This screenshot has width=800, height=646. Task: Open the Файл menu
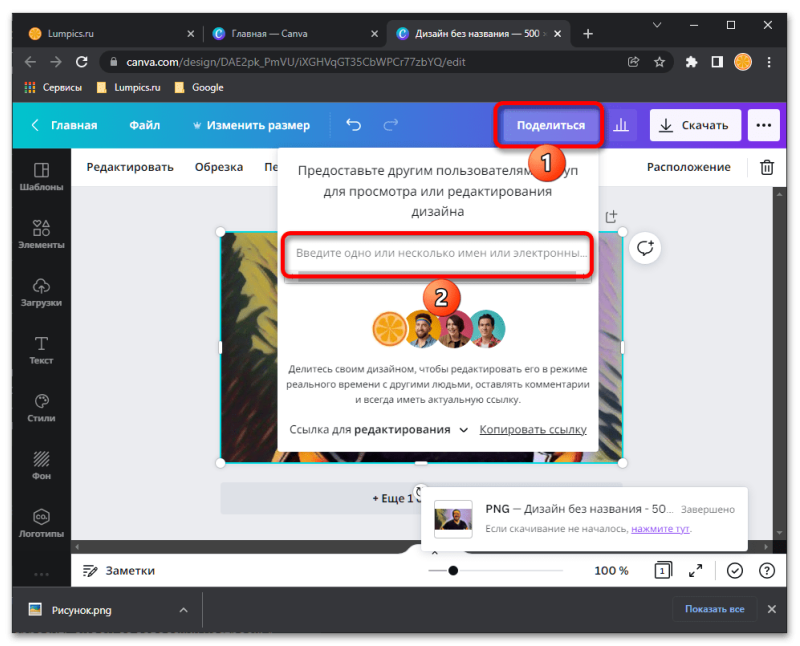click(144, 125)
